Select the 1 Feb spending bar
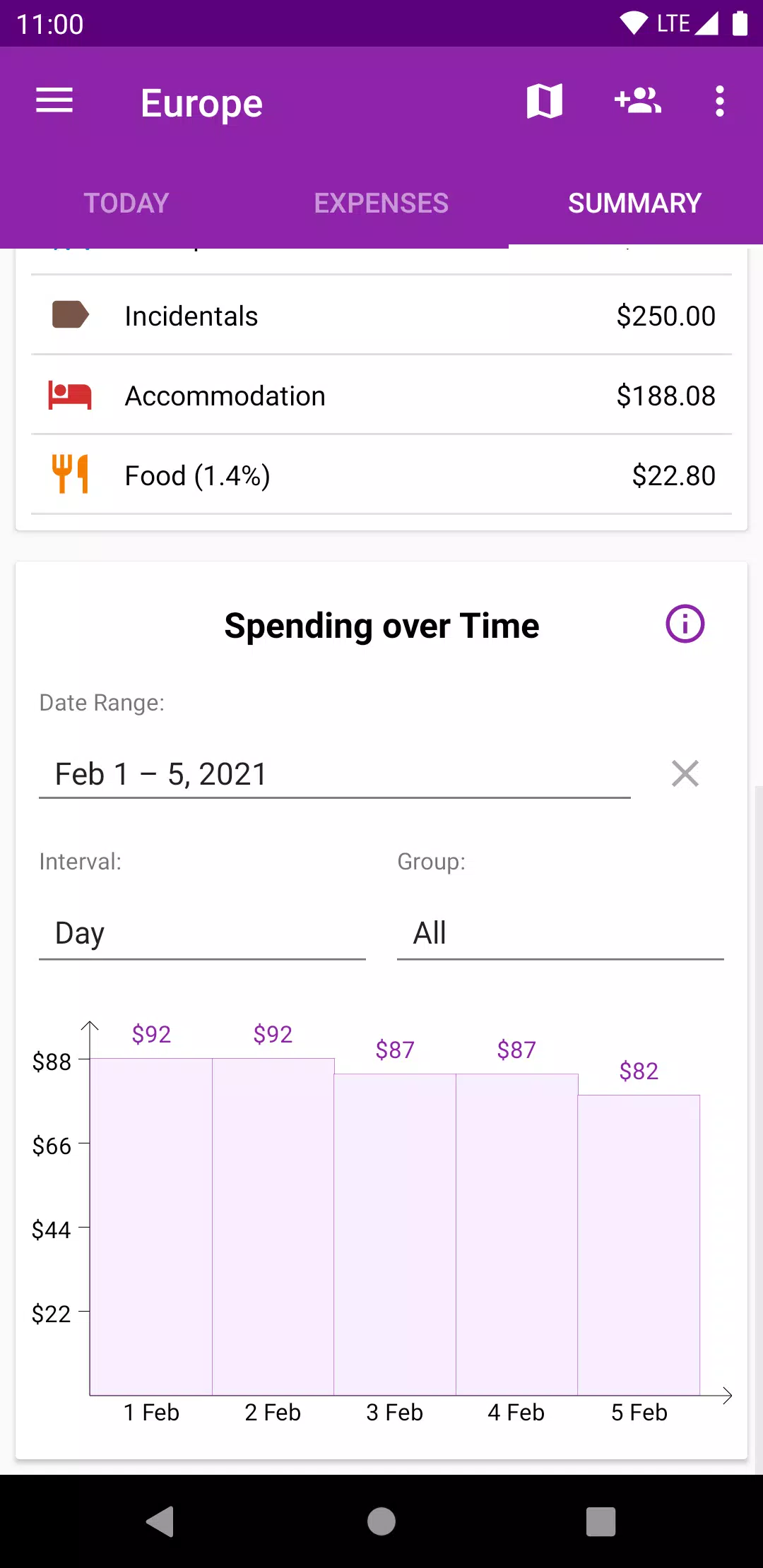 [151, 1226]
